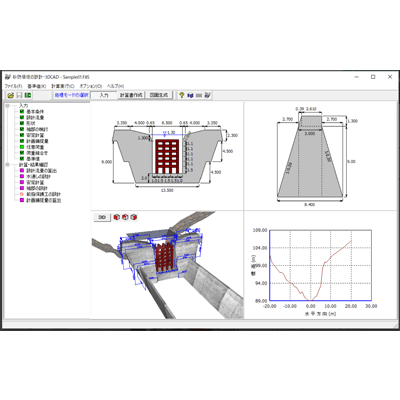Click the front elevation drawing of the dam

(x=167, y=157)
